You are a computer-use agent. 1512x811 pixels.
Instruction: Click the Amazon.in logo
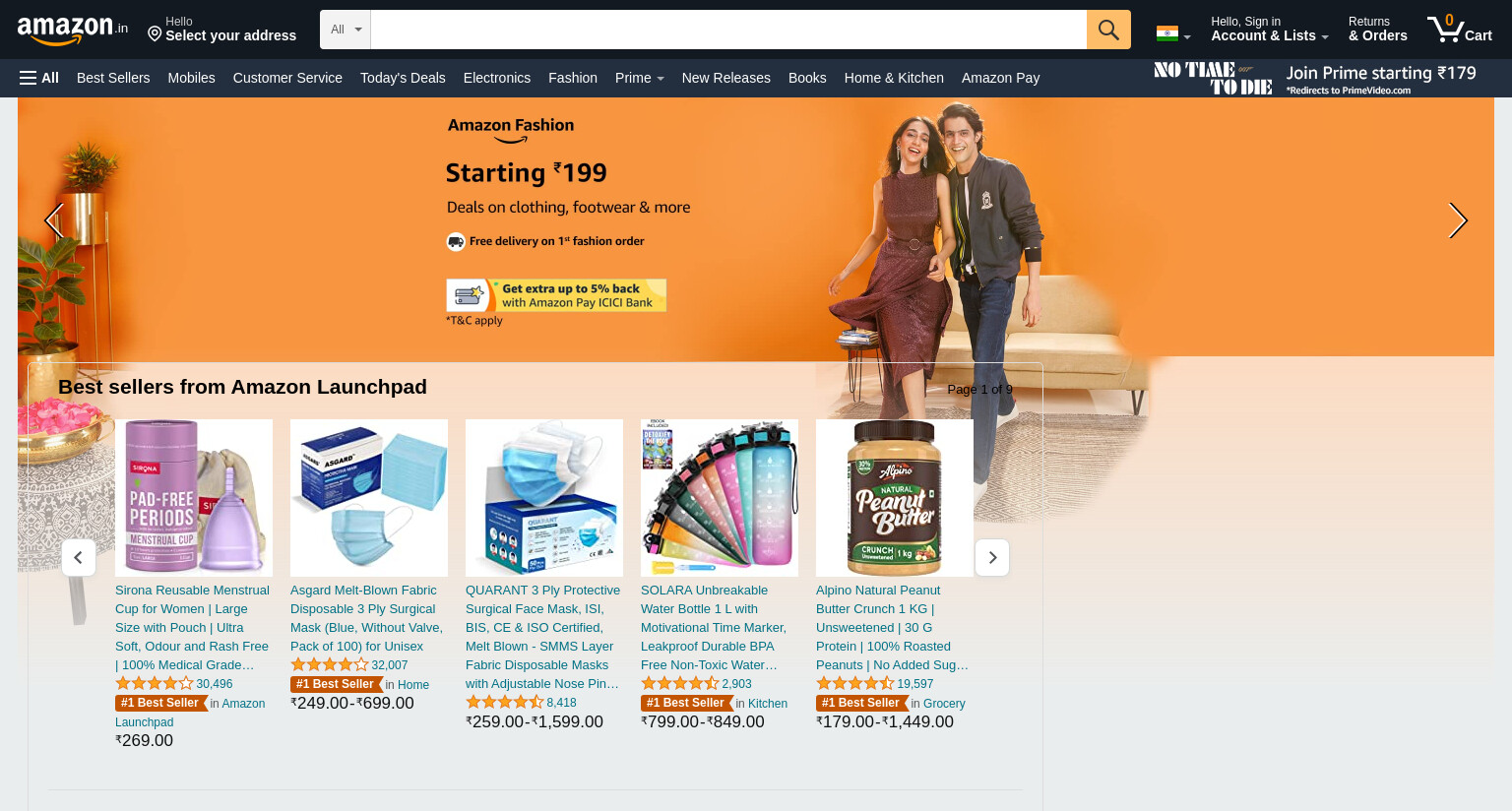(72, 30)
